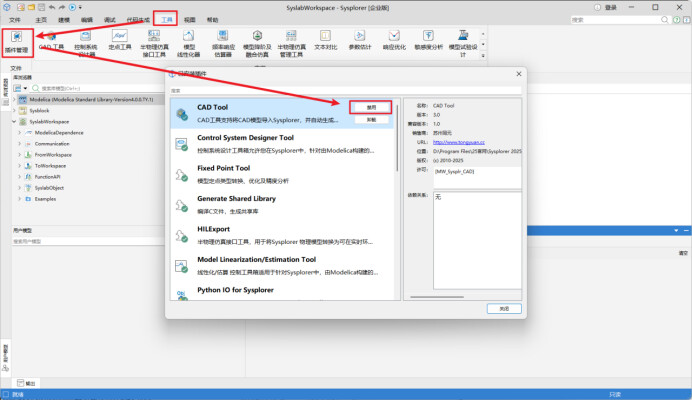Click the save icon in quick access toolbar
This screenshot has width=692, height=401.
[x=41, y=7]
